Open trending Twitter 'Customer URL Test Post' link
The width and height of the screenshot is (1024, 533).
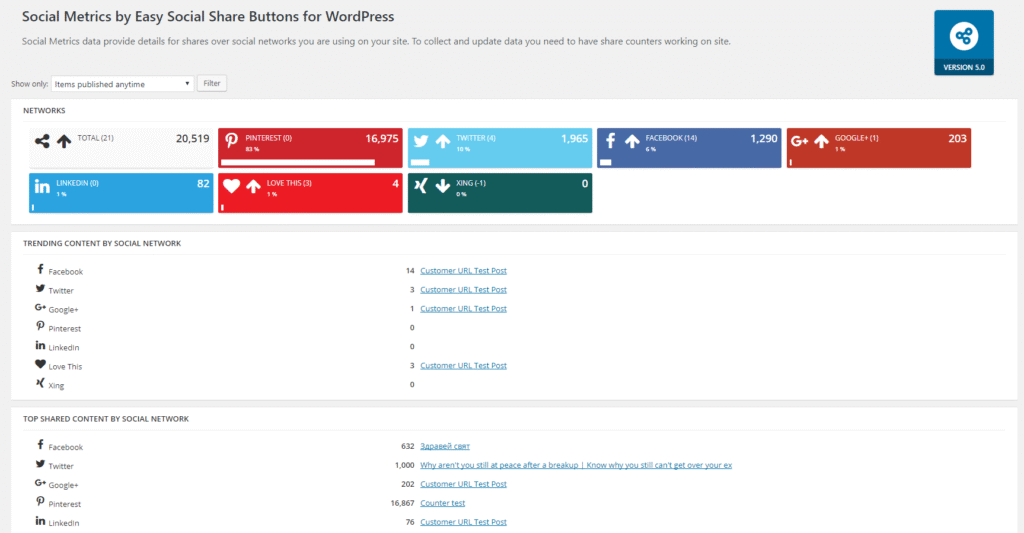[x=463, y=289]
